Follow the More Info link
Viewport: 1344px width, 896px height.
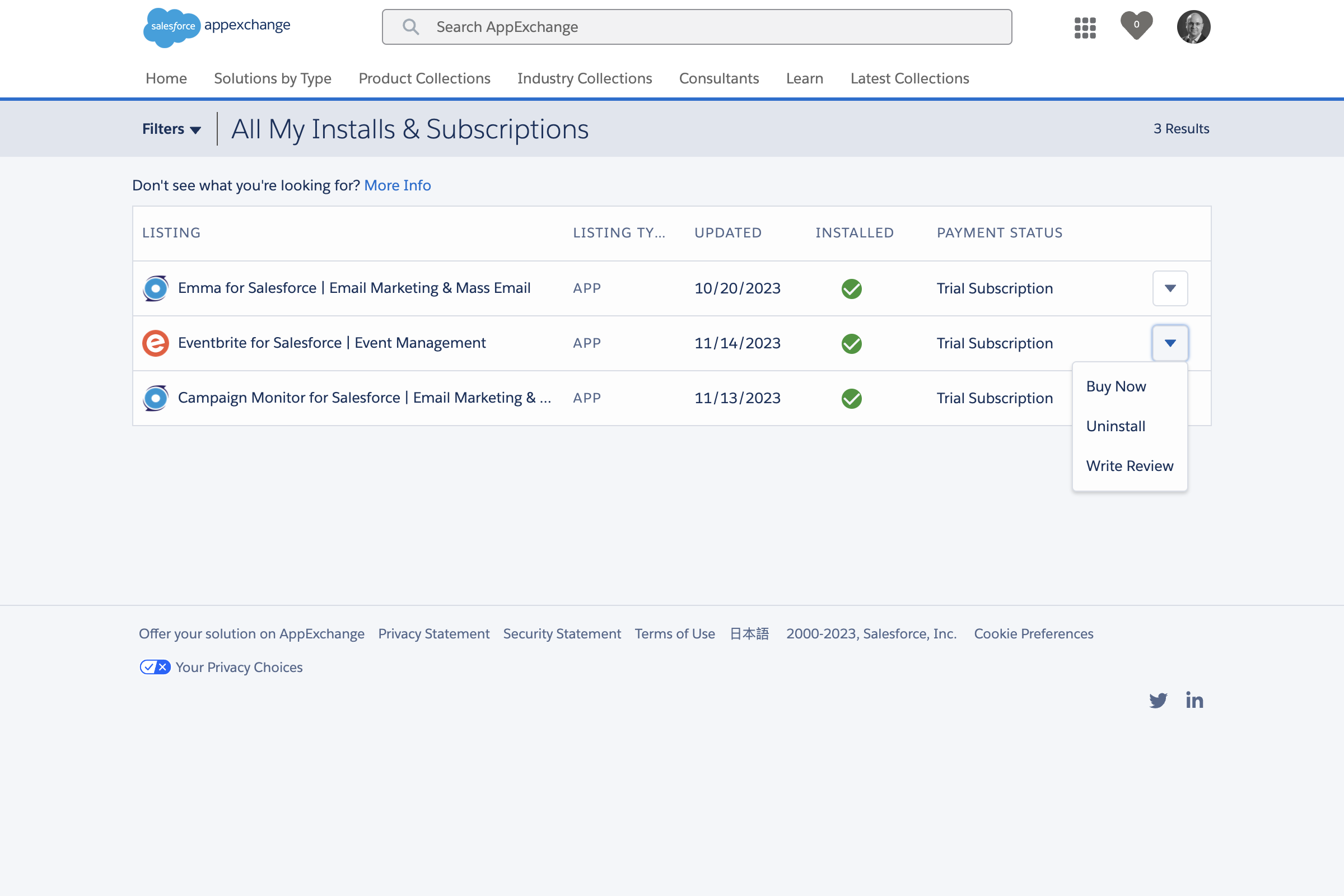[x=397, y=185]
